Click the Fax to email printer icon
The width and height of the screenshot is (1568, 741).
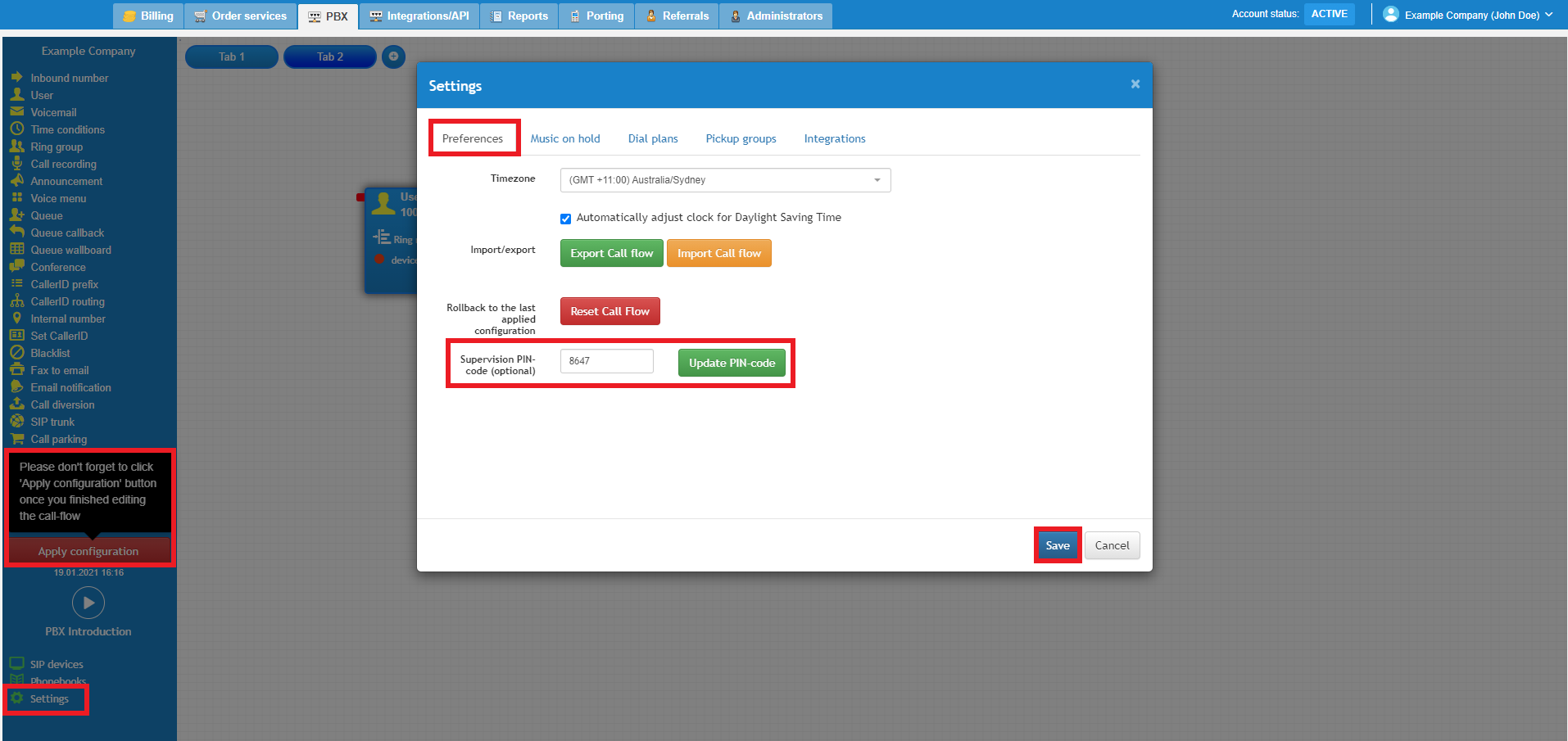[16, 370]
